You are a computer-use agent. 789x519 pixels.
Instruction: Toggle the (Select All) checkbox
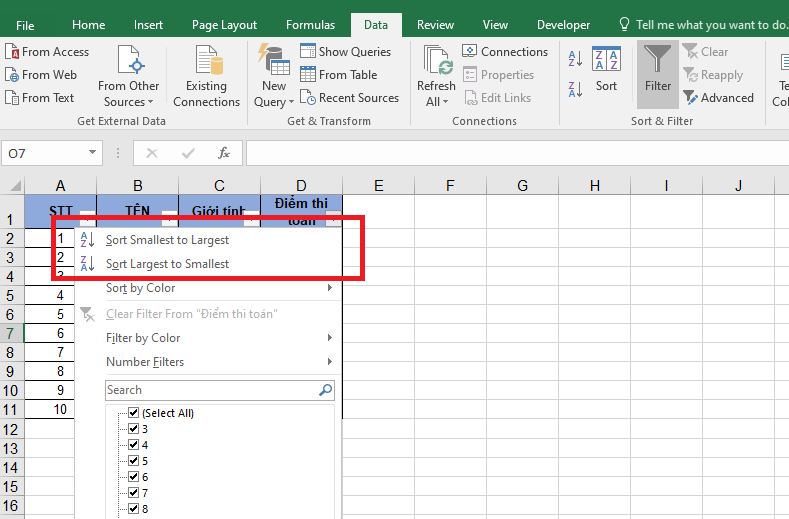point(133,413)
